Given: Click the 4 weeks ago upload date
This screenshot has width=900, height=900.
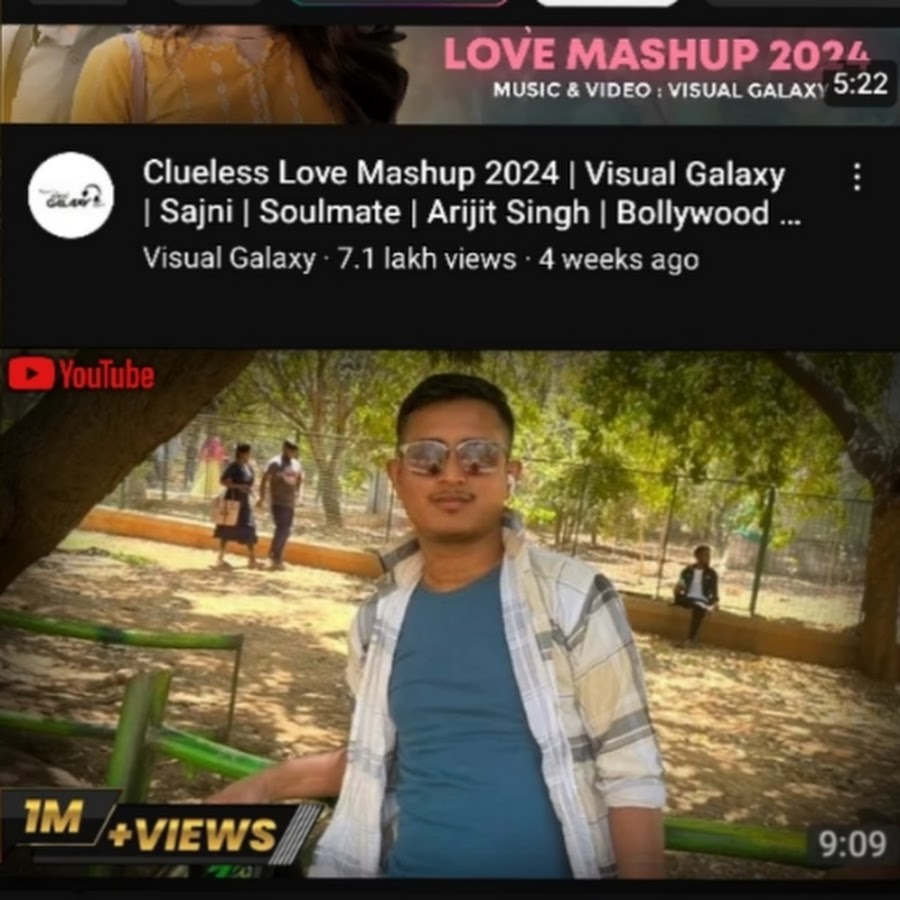Looking at the screenshot, I should [x=618, y=259].
